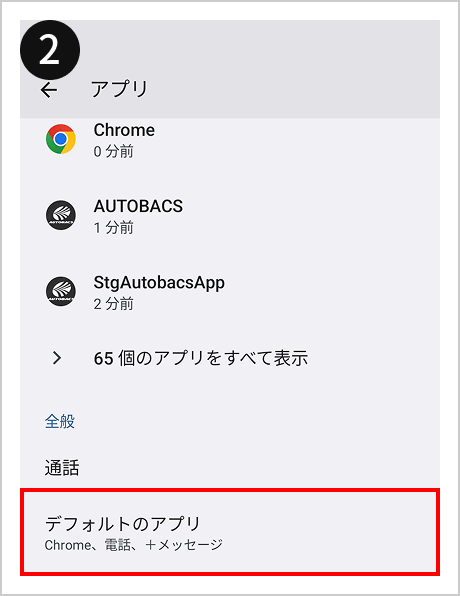Open the 通話 settings item
This screenshot has height=596, width=460.
pos(62,468)
